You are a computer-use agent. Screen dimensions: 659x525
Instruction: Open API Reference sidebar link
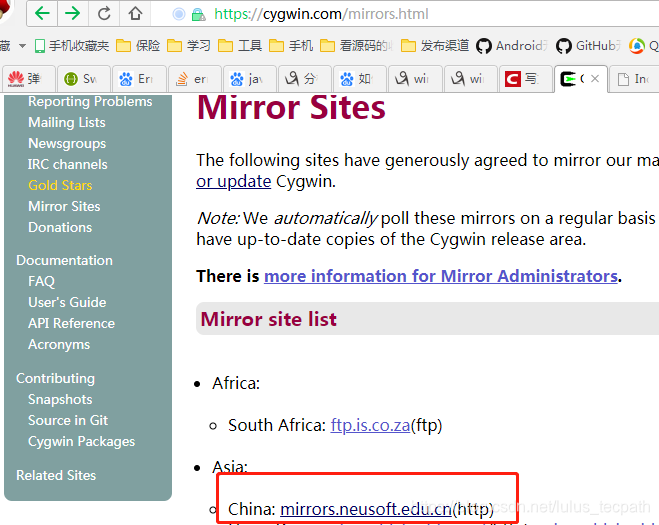tap(71, 323)
